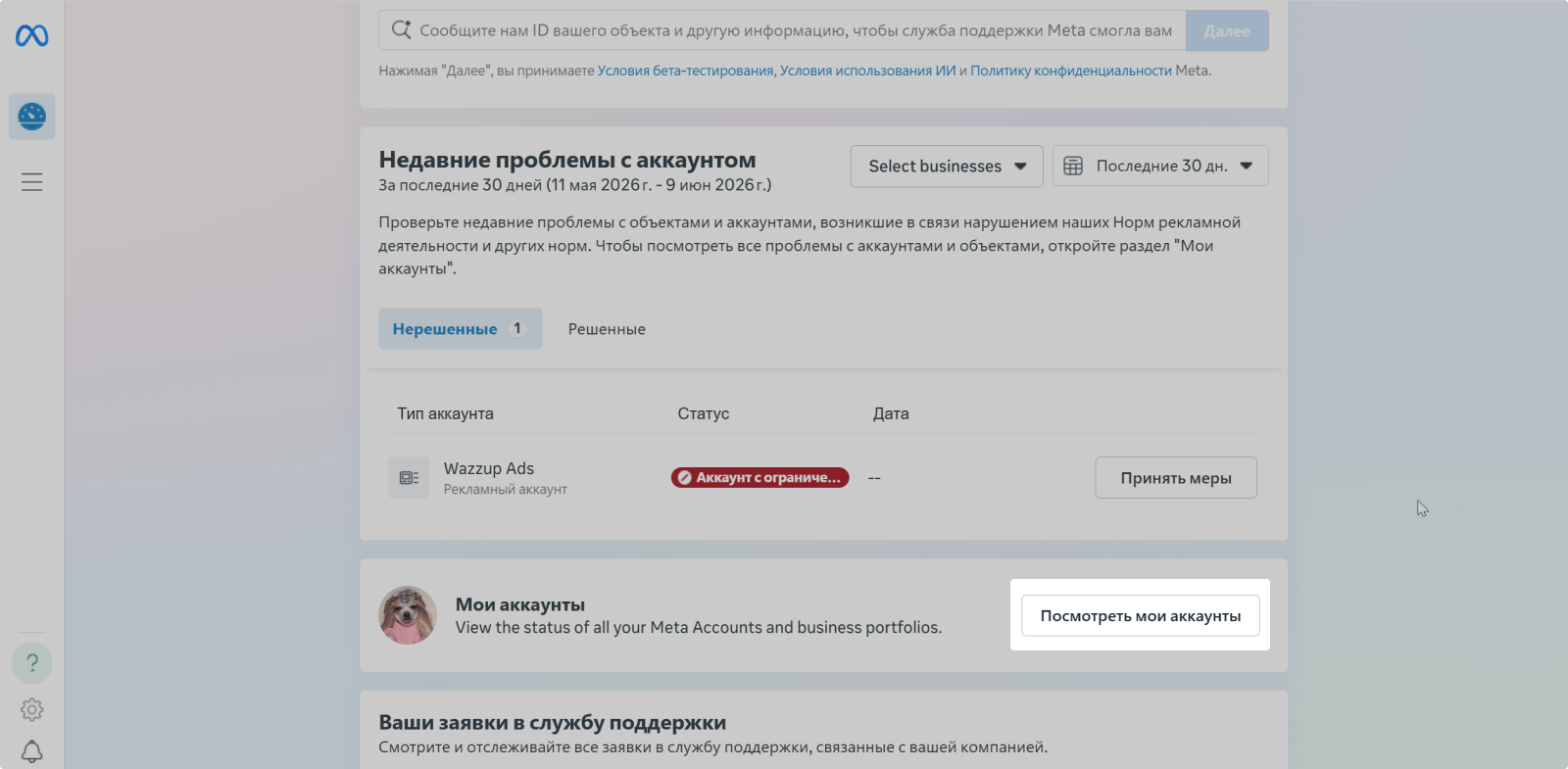Open the notifications bell icon
Image resolution: width=1568 pixels, height=769 pixels.
pyautogui.click(x=32, y=751)
